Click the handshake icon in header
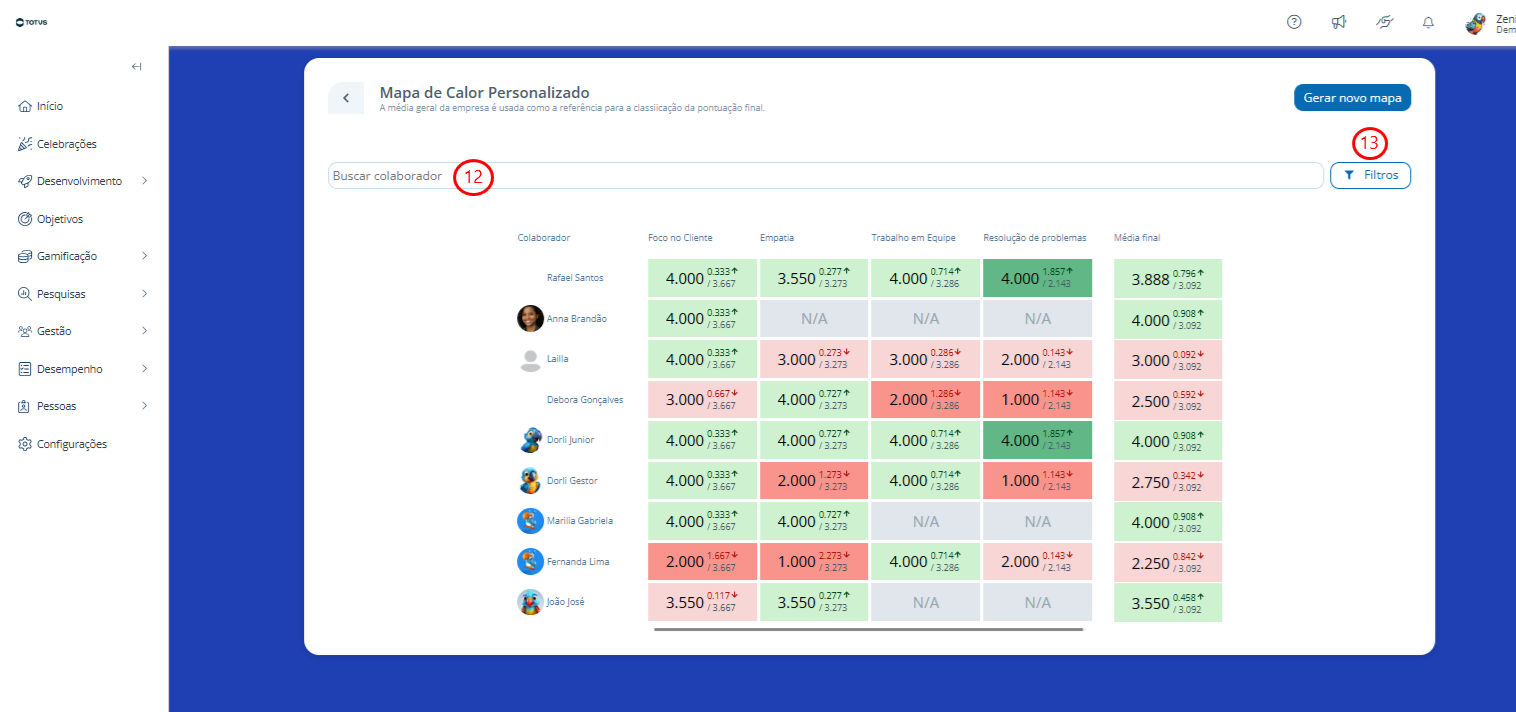 (1384, 22)
